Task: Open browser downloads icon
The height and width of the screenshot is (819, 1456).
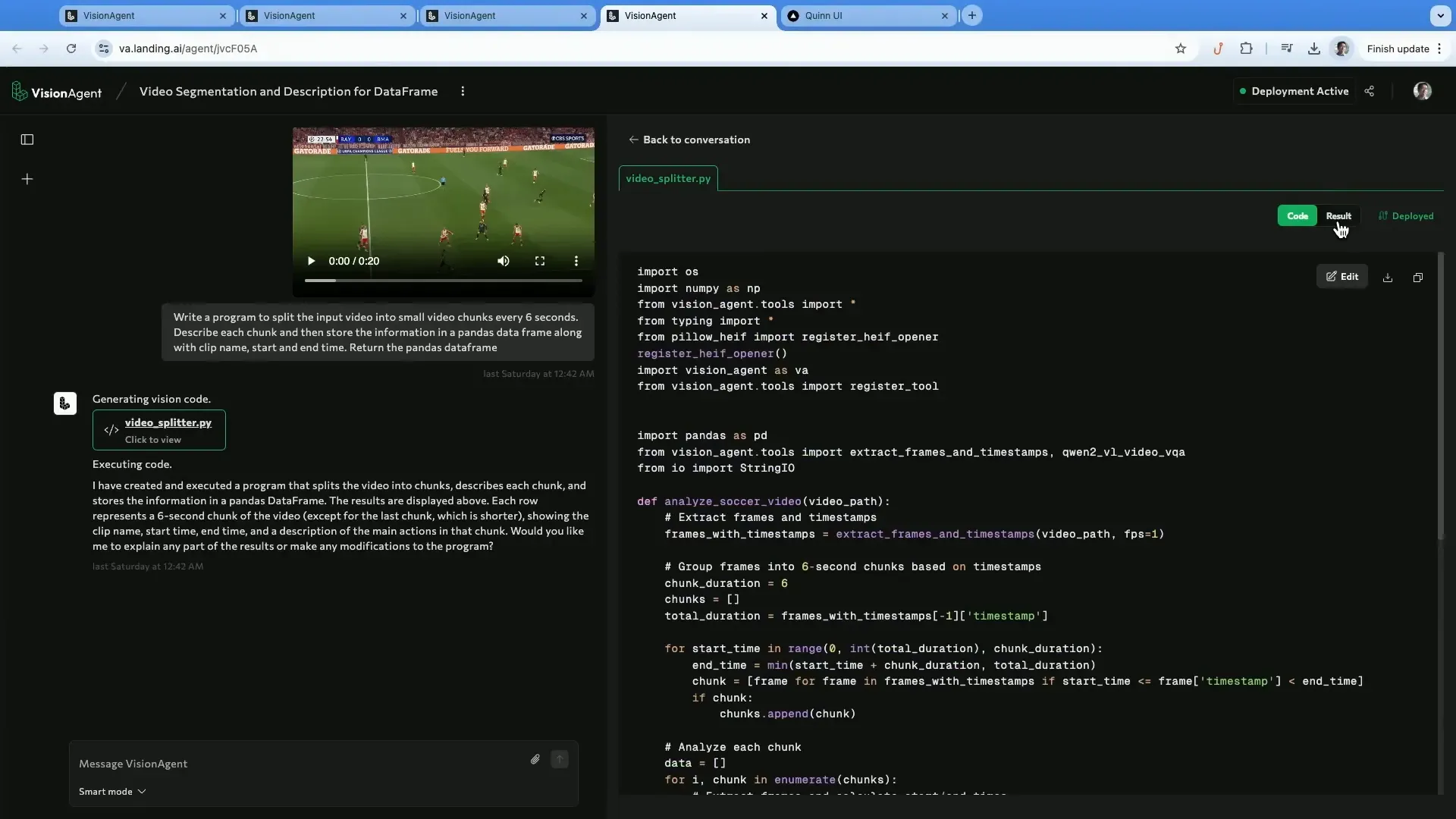Action: pos(1314,49)
